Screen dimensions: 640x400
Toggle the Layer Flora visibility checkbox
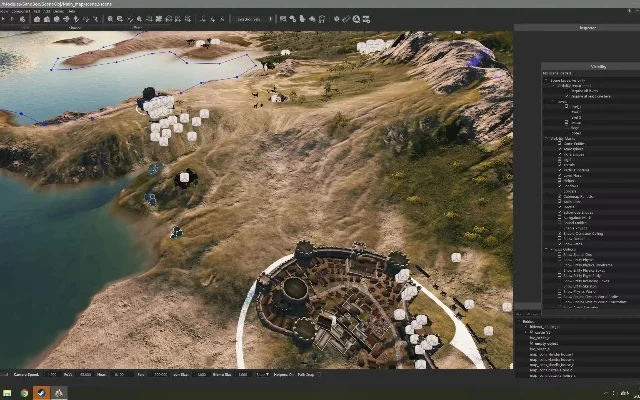tap(560, 175)
